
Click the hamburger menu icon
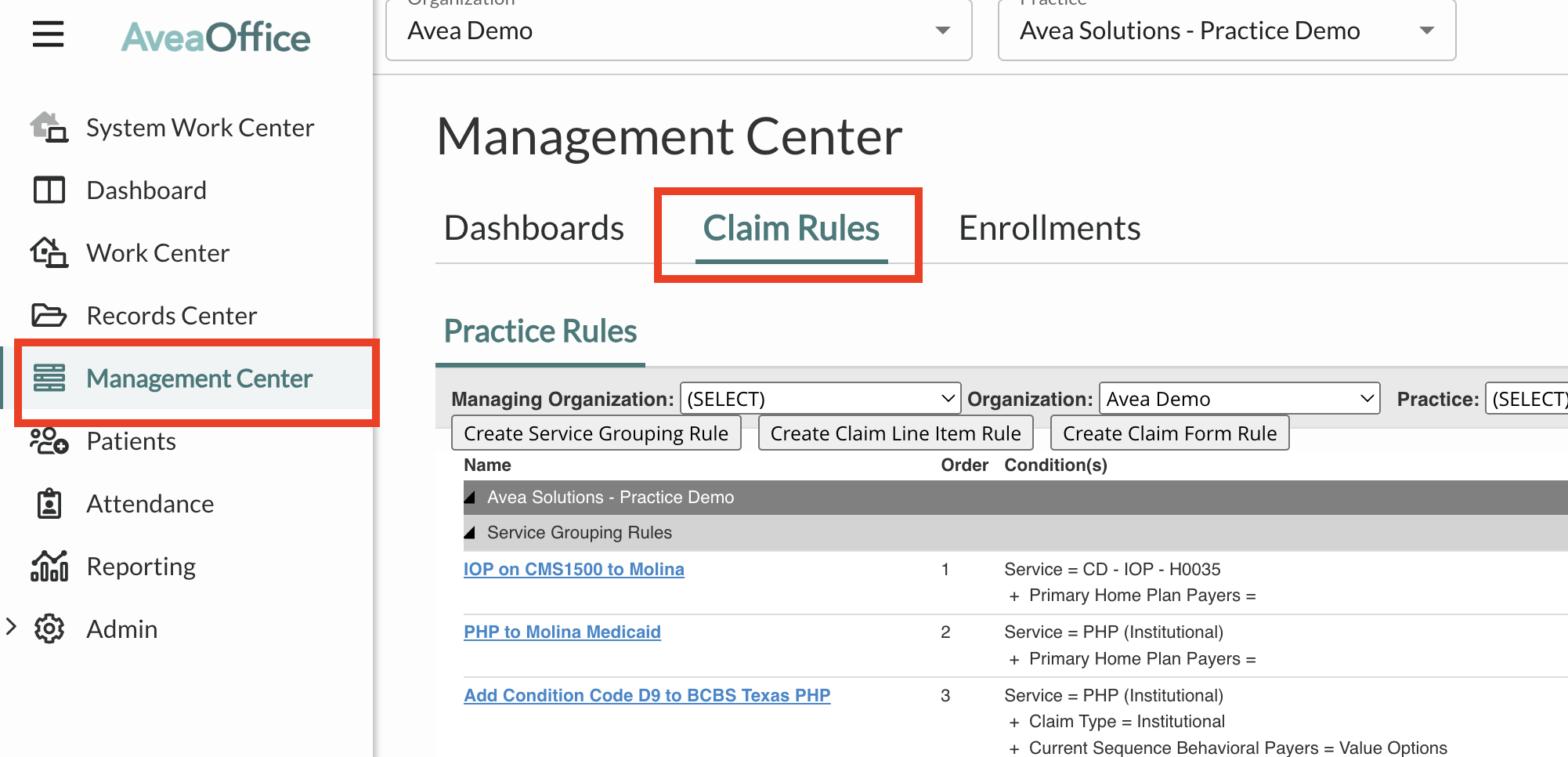48,34
